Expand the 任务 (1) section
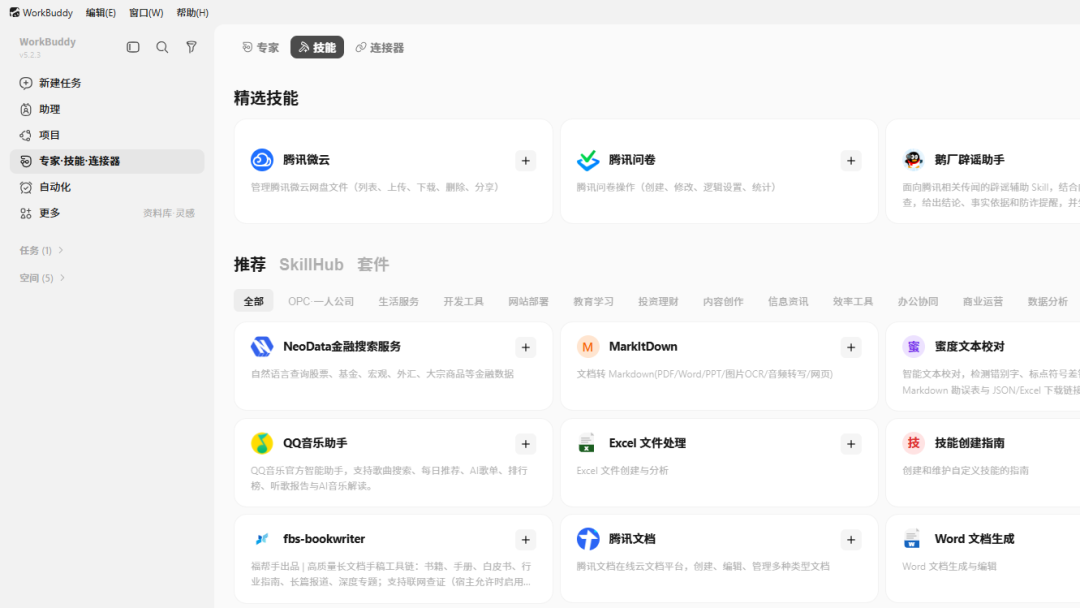The image size is (1080, 608). pos(41,250)
